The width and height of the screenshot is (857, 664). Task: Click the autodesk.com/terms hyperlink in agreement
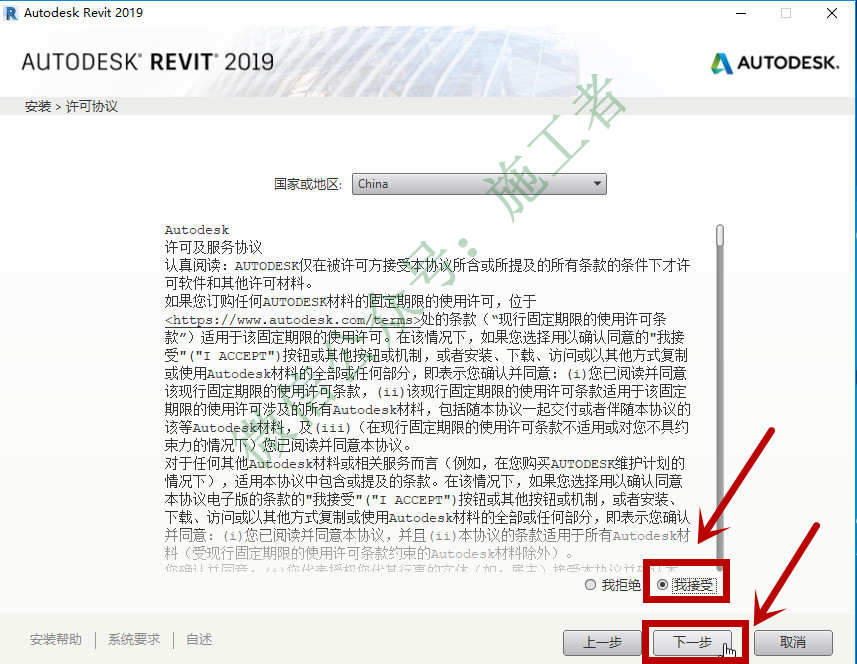(293, 320)
